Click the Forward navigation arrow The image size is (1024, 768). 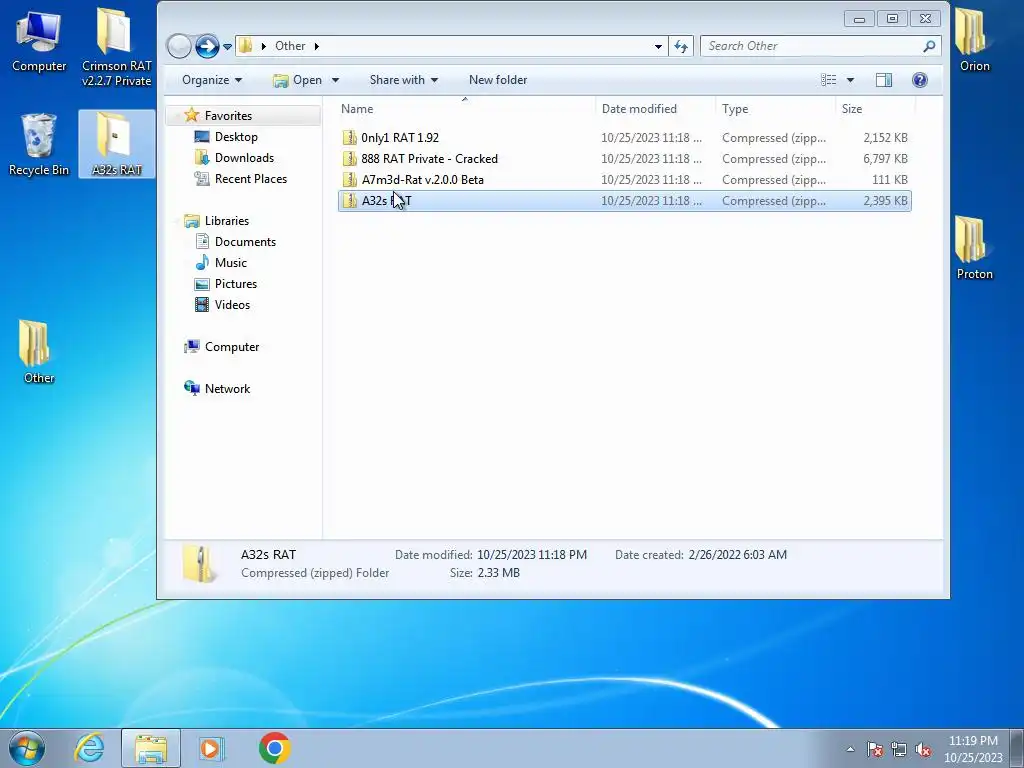(207, 46)
